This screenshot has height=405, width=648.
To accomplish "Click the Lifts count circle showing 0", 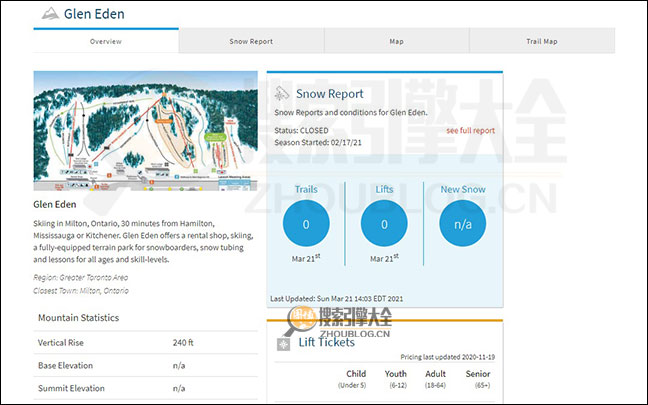I will (384, 224).
